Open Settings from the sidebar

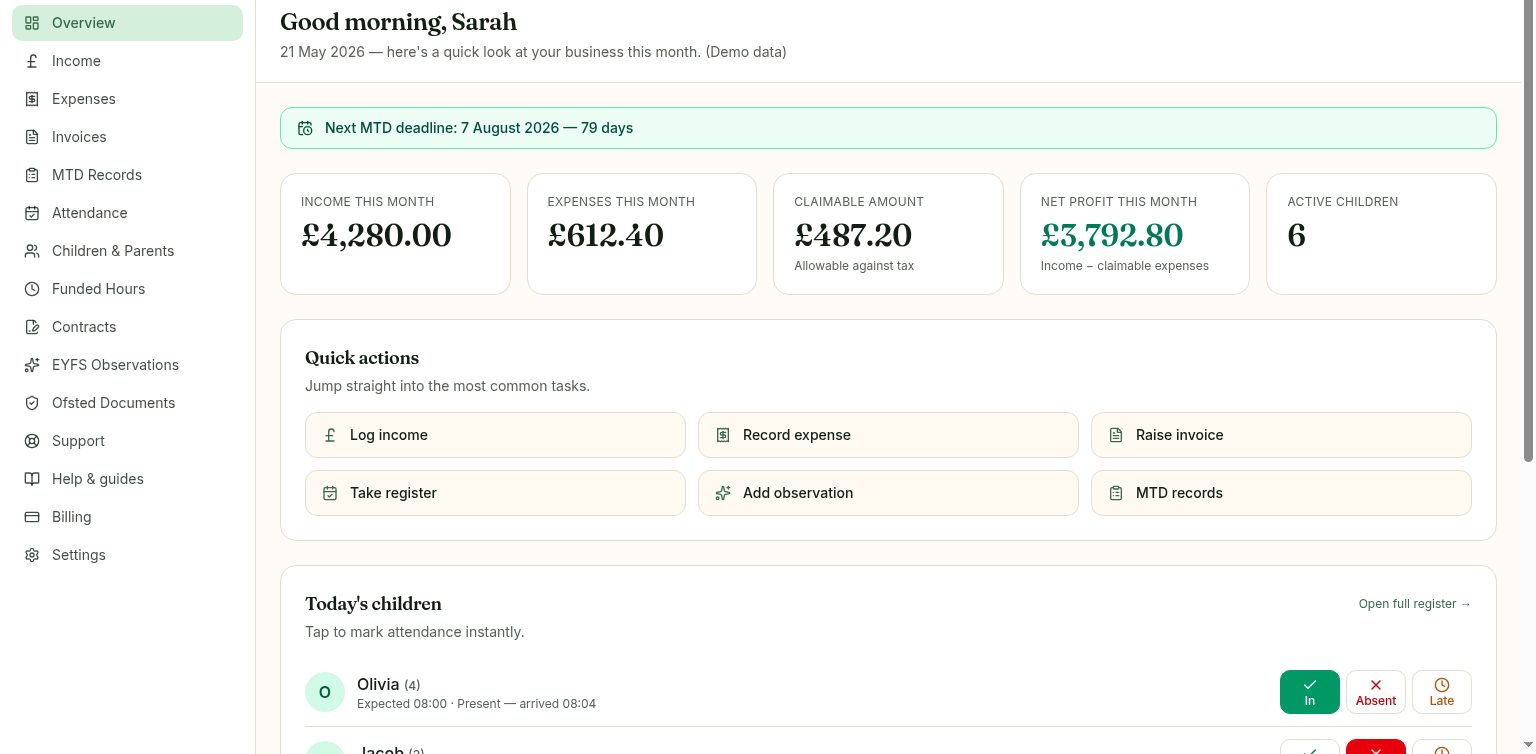(127, 555)
